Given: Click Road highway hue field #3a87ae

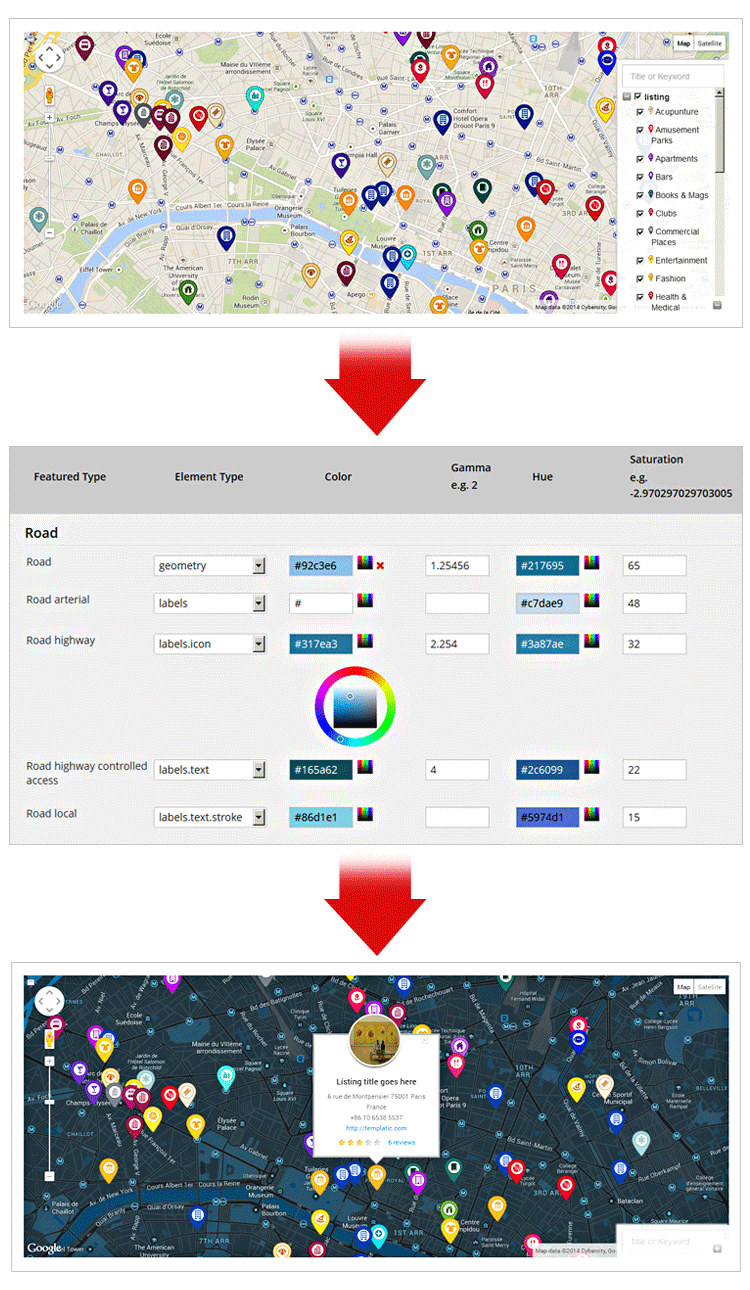Looking at the screenshot, I should 548,644.
